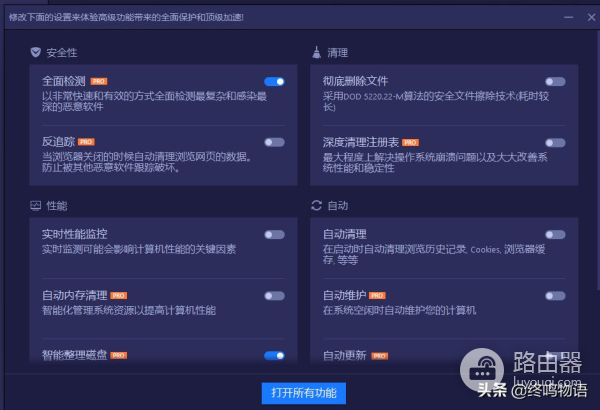Click the shield icon beside 安全性
The height and width of the screenshot is (410, 600).
click(36, 52)
